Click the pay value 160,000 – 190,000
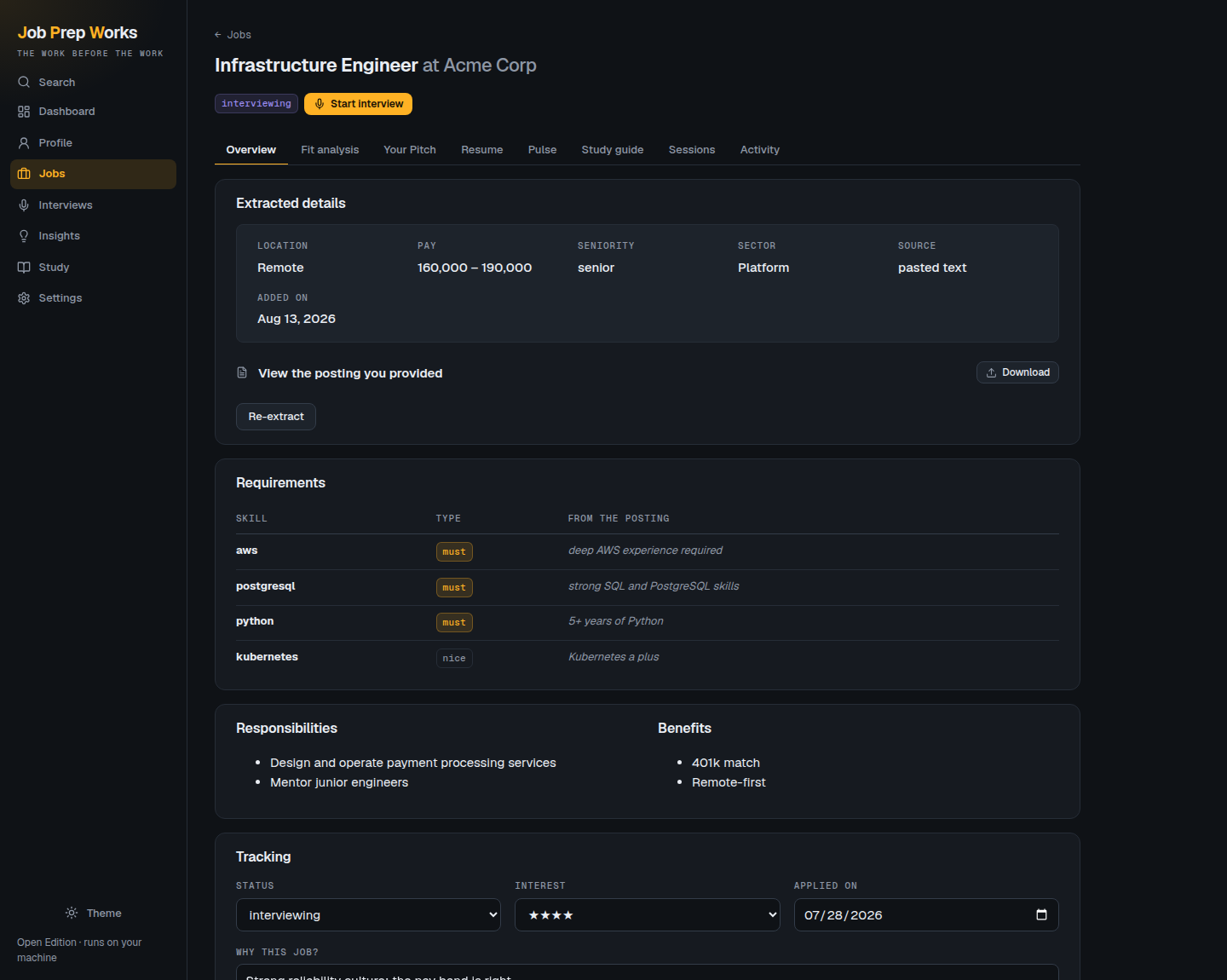The height and width of the screenshot is (980, 1227). click(475, 268)
